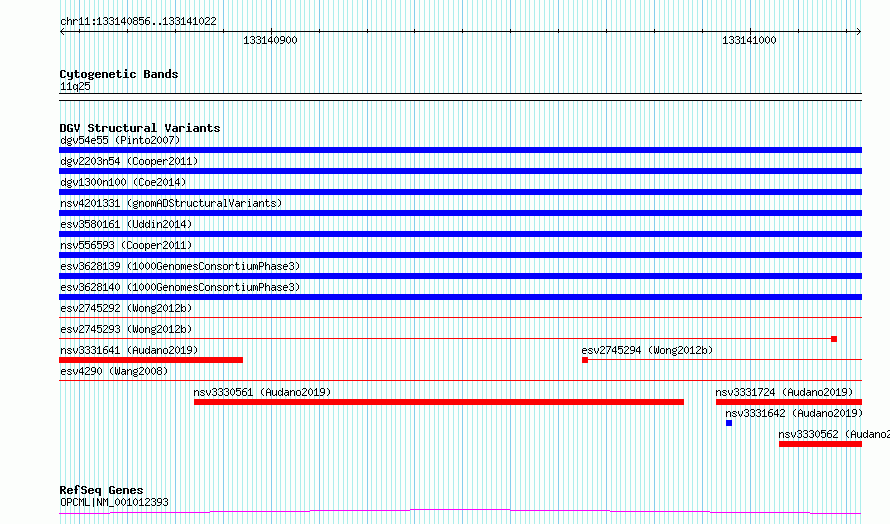The width and height of the screenshot is (890, 524).
Task: Open nsv4201331 (gnomADStructuralVariants) entry
Action: (171, 203)
